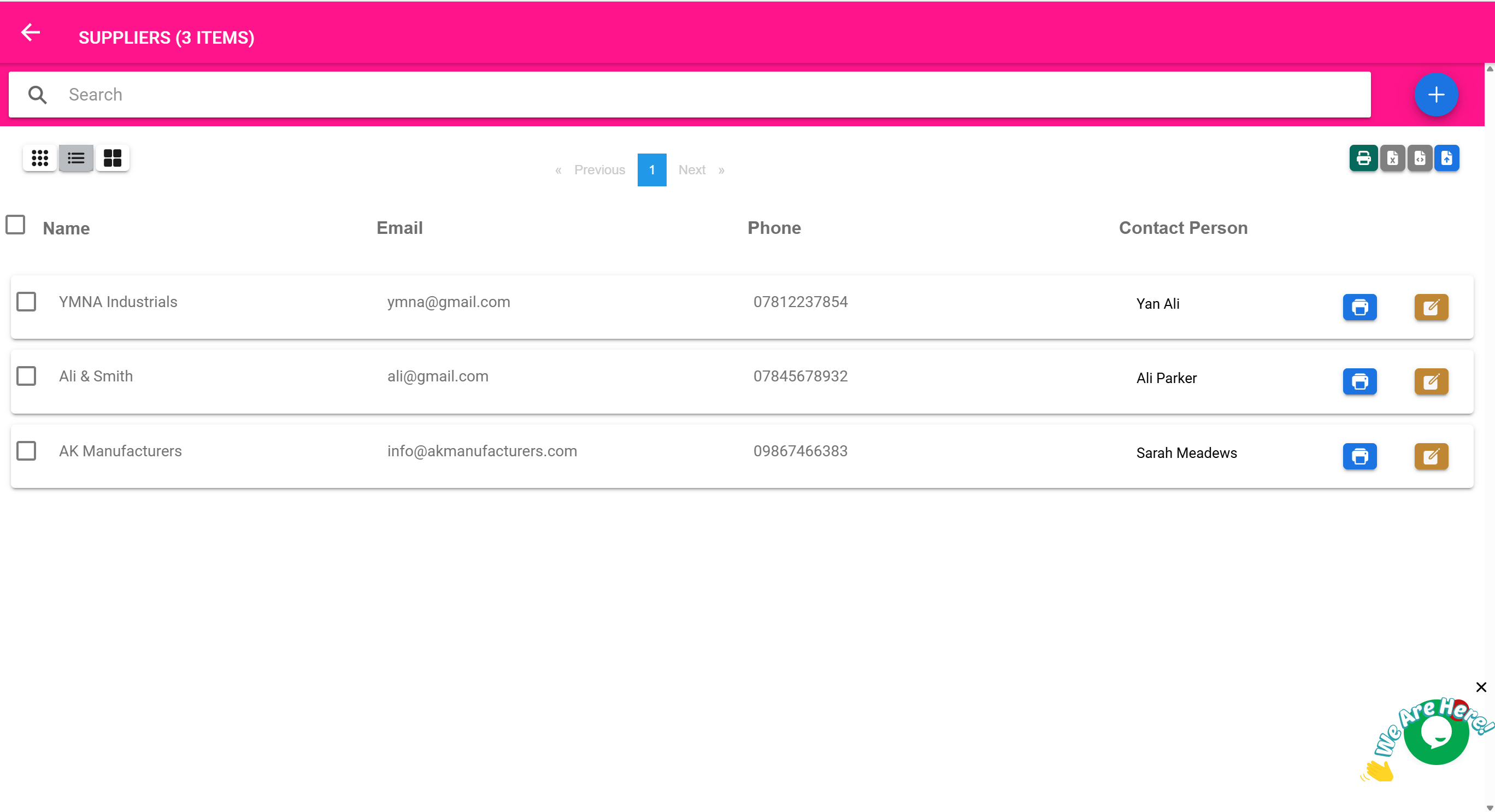Switch to large tile view
1495x812 pixels.
click(113, 158)
